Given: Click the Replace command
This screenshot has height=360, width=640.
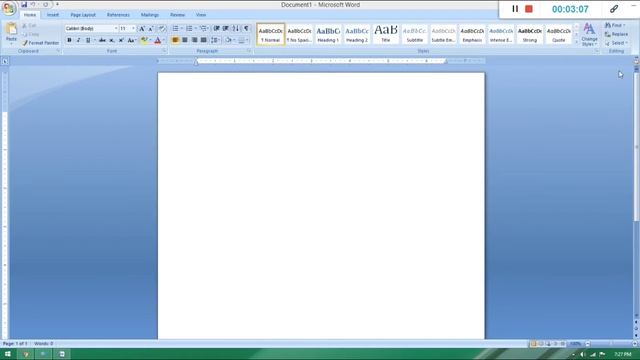Looking at the screenshot, I should 616,34.
